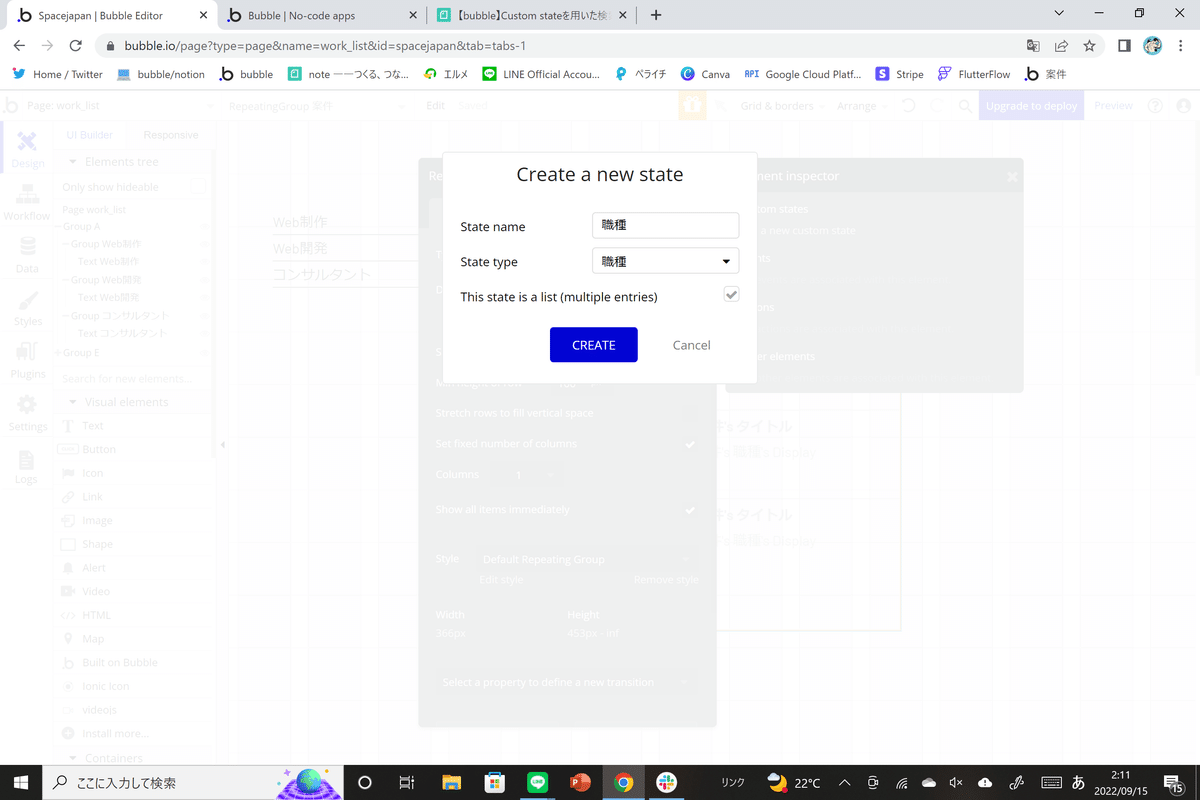Switch to the Responsive tab
1200x800 pixels.
[171, 135]
